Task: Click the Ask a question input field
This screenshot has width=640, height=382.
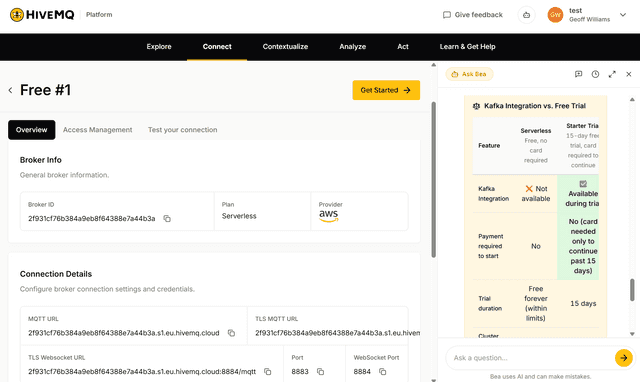Action: coord(531,358)
